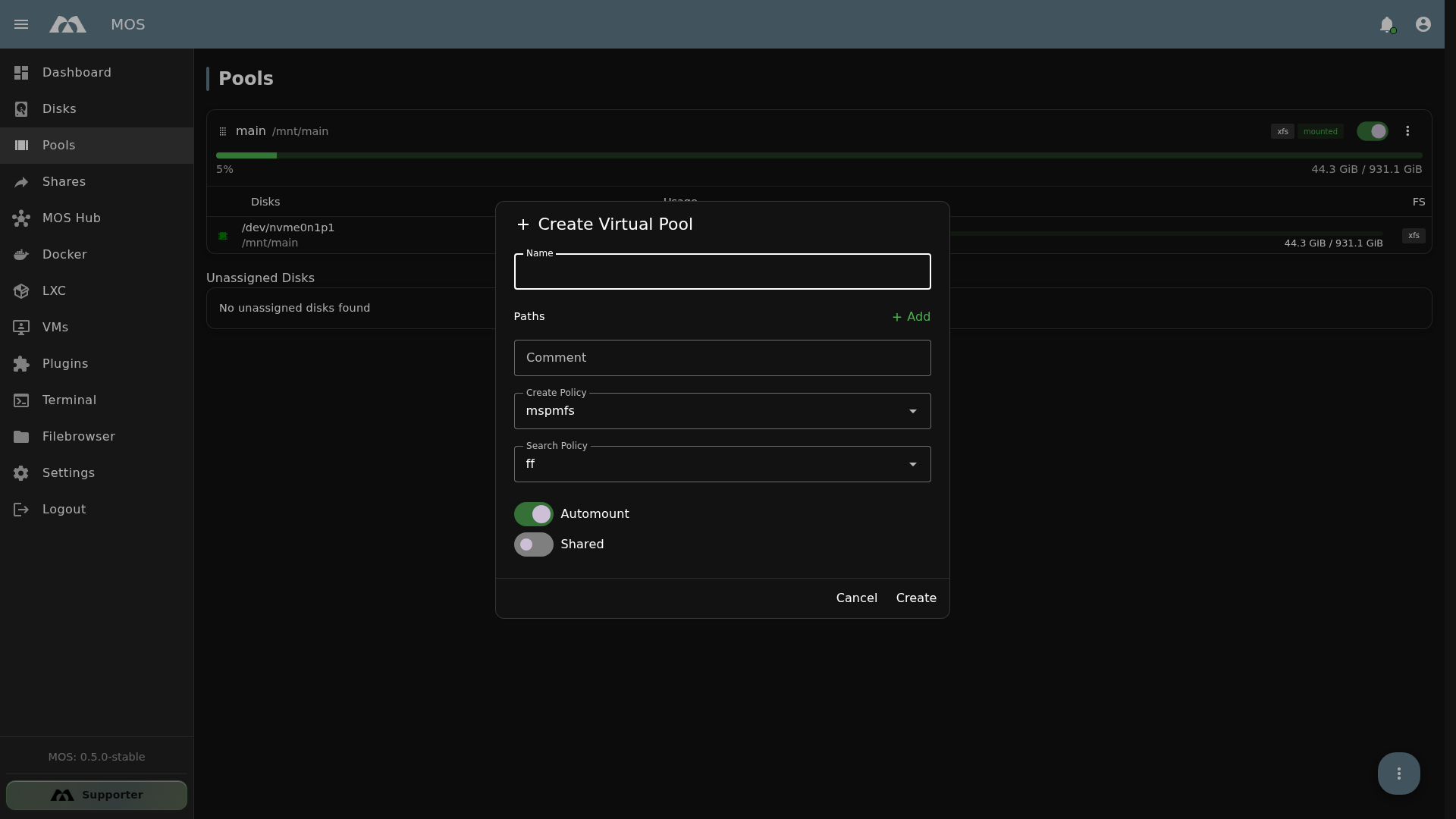Focus the Comment input field
The image size is (1456, 819).
tap(722, 358)
